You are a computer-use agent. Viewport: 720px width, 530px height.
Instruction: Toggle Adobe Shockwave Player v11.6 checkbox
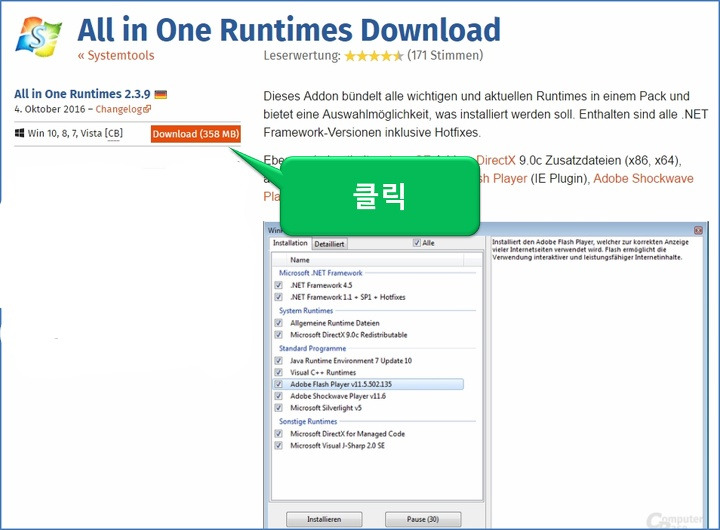coord(278,396)
